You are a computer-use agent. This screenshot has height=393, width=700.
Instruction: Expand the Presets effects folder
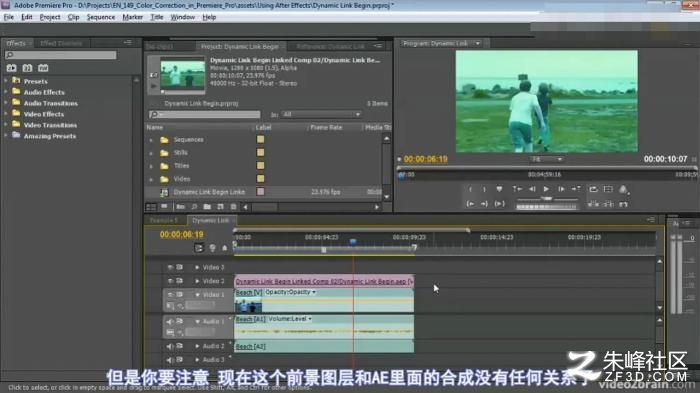point(6,81)
